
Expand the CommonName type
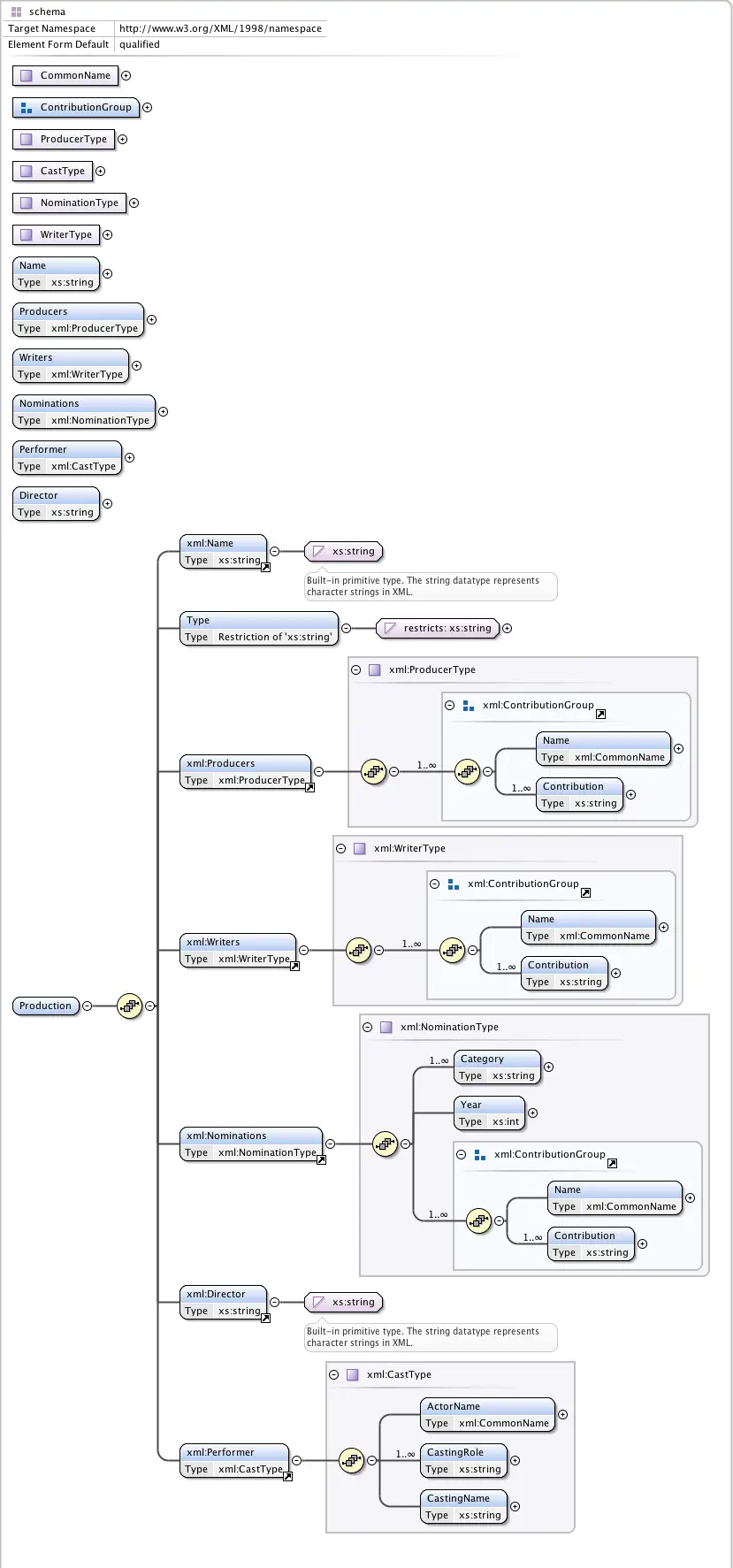(x=126, y=75)
